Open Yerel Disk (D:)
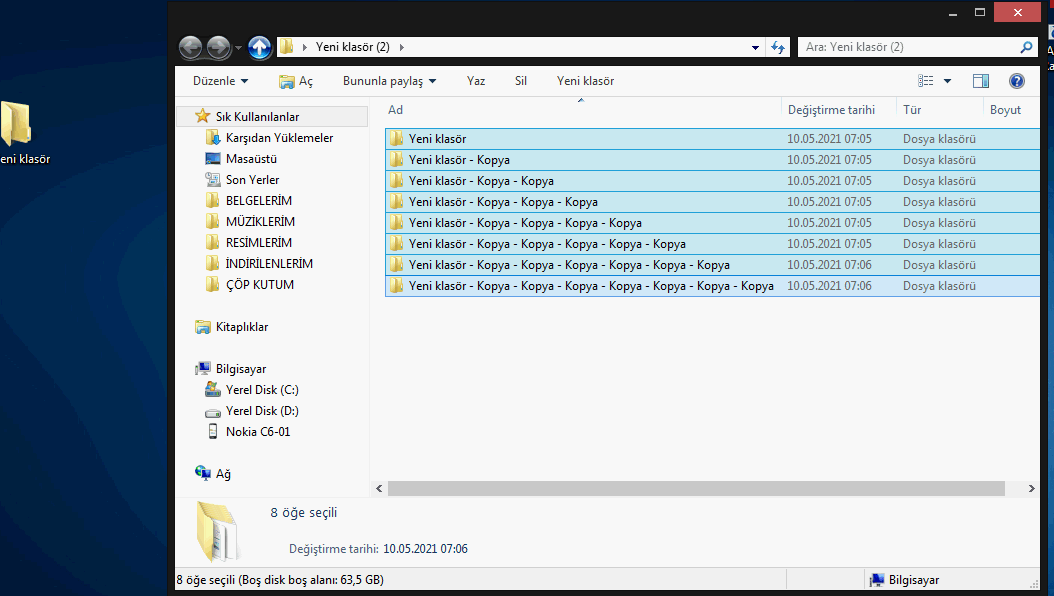 pos(262,411)
